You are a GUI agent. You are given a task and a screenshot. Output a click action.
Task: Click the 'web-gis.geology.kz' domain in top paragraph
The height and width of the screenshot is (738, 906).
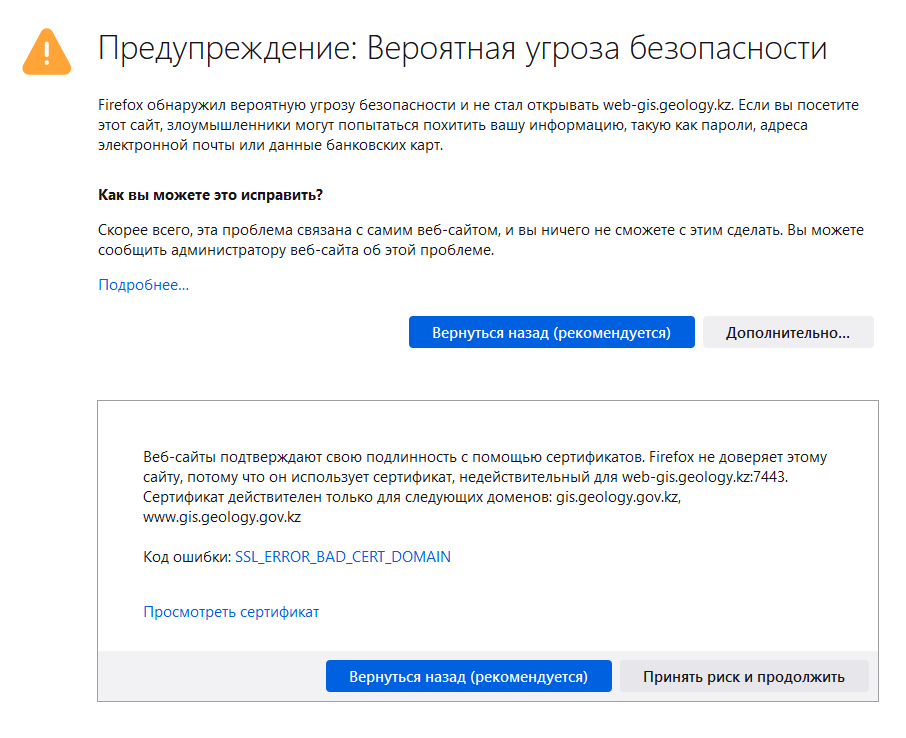point(663,105)
